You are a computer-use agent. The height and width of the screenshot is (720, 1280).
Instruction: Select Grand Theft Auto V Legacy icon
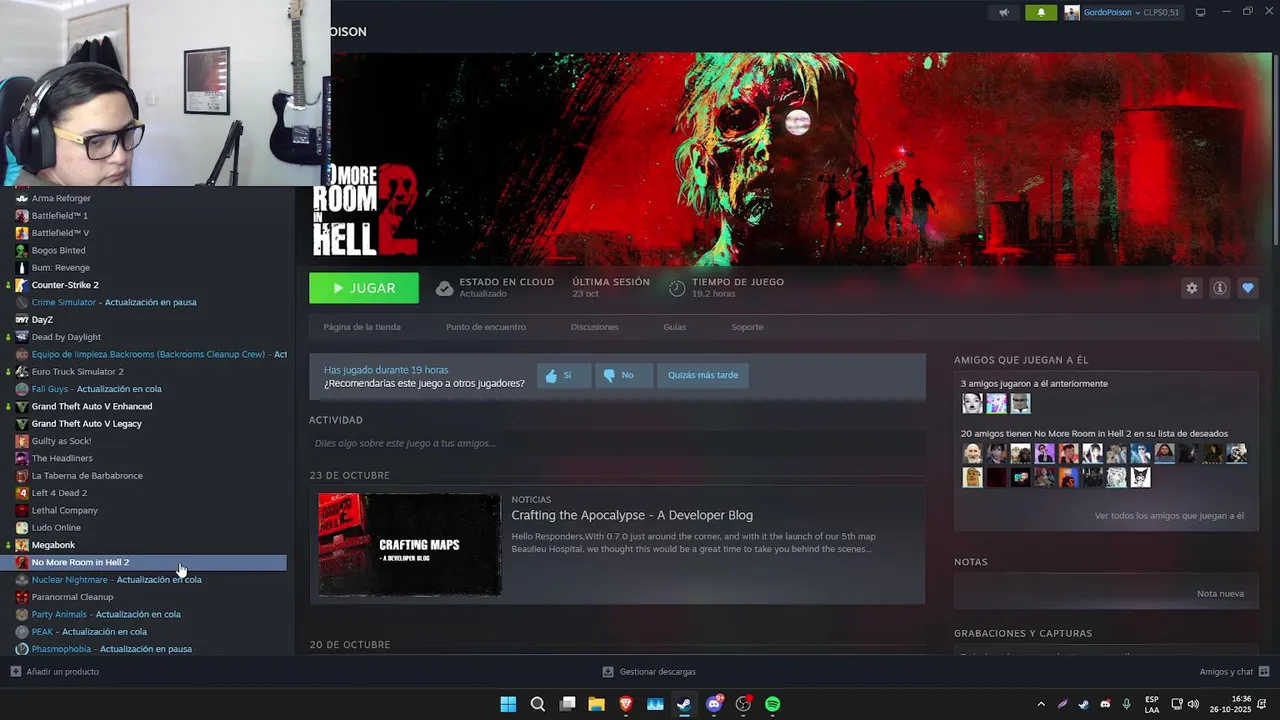(22, 423)
